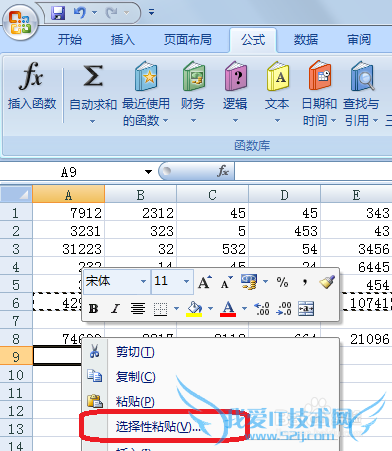
Task: Click the 自动求和 sigma icon
Action: coord(93,76)
